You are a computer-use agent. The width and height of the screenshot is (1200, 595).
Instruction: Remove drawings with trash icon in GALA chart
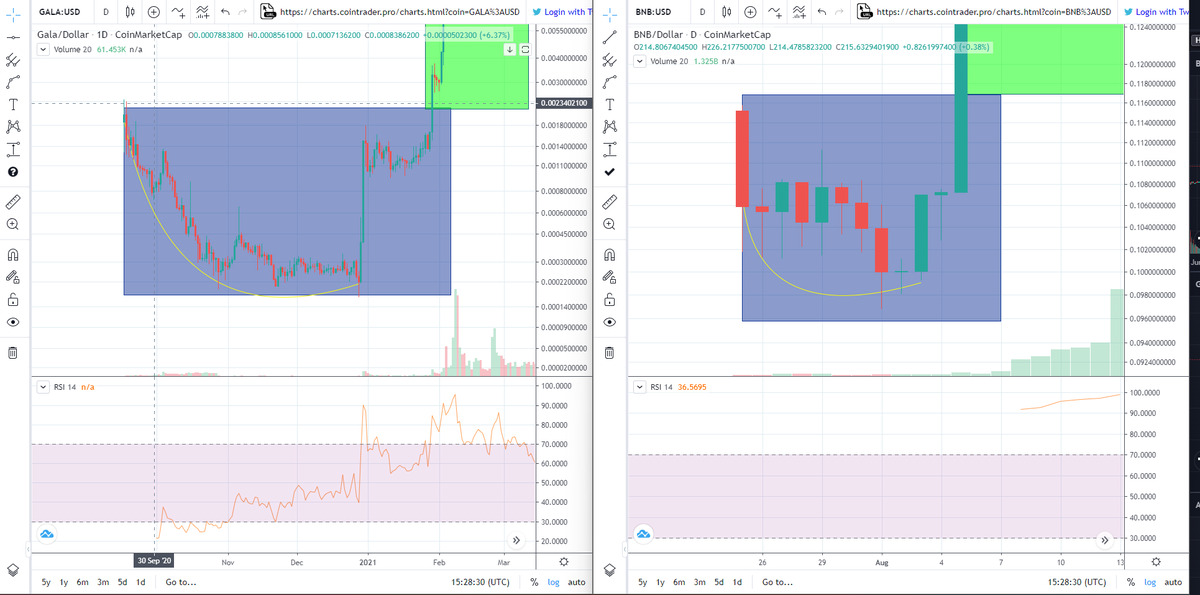[x=12, y=352]
